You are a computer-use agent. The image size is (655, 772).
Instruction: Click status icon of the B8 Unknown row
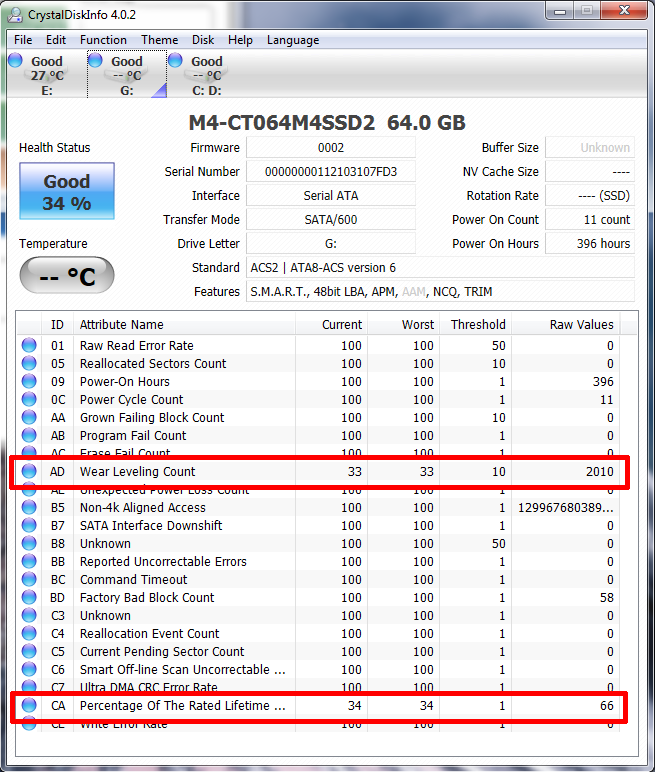pyautogui.click(x=29, y=543)
